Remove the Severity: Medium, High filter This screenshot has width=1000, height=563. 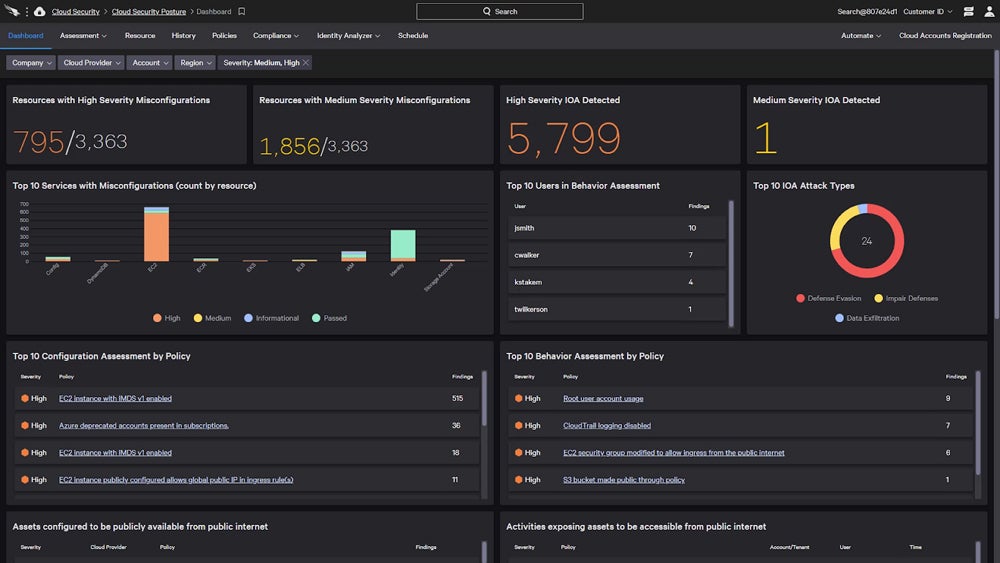(x=306, y=62)
